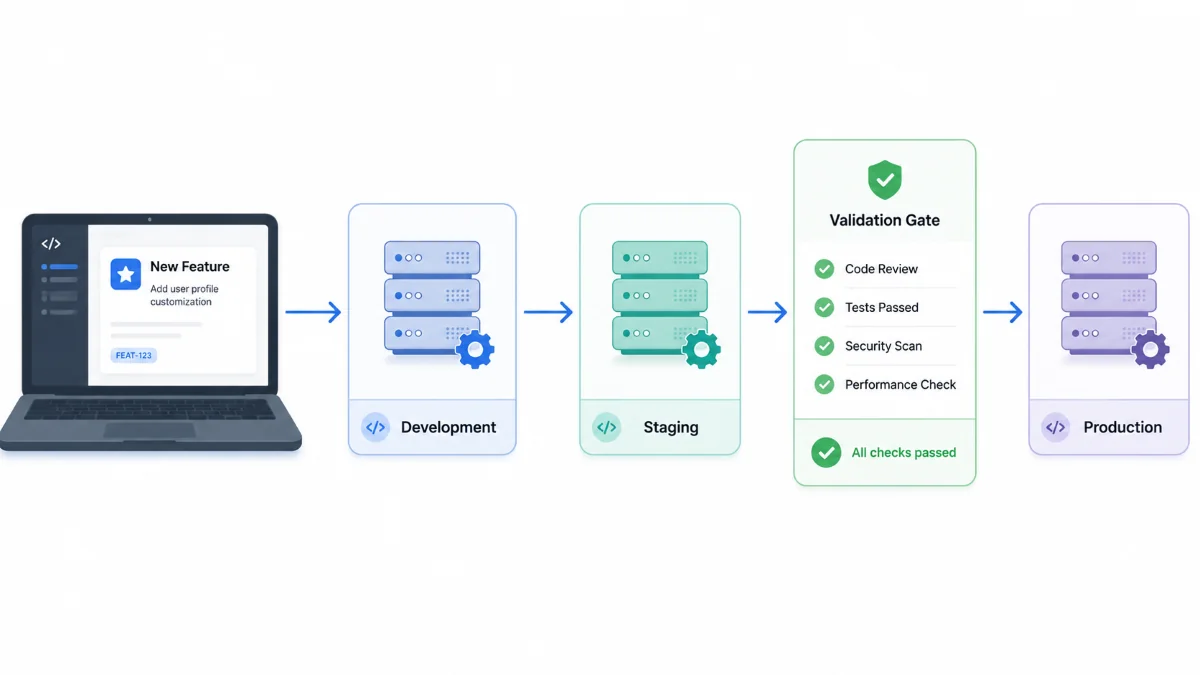Click the Staging server stack icon
This screenshot has height=675, width=1200.
point(660,296)
